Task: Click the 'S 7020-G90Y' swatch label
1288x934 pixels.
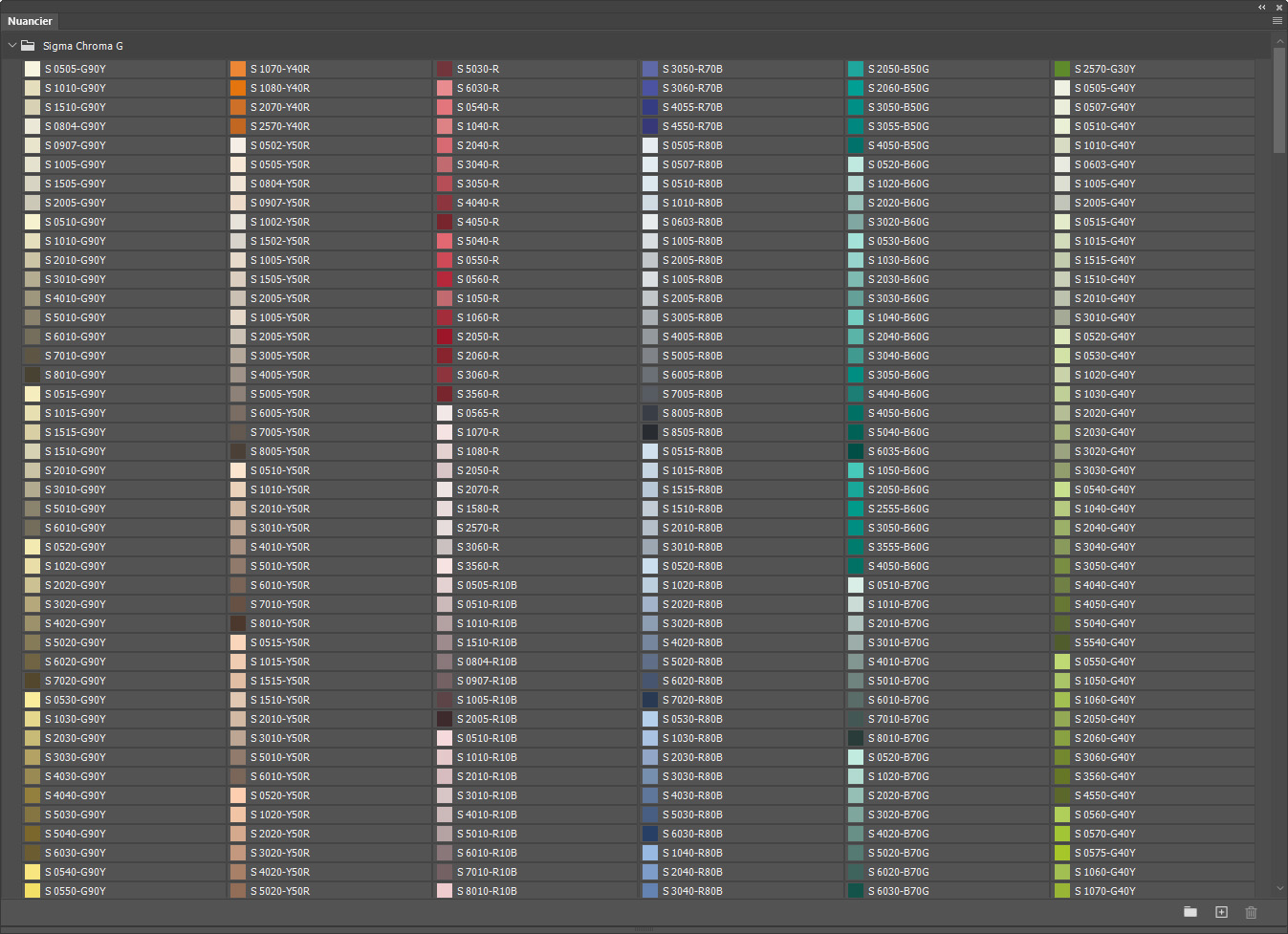Action: tap(76, 681)
